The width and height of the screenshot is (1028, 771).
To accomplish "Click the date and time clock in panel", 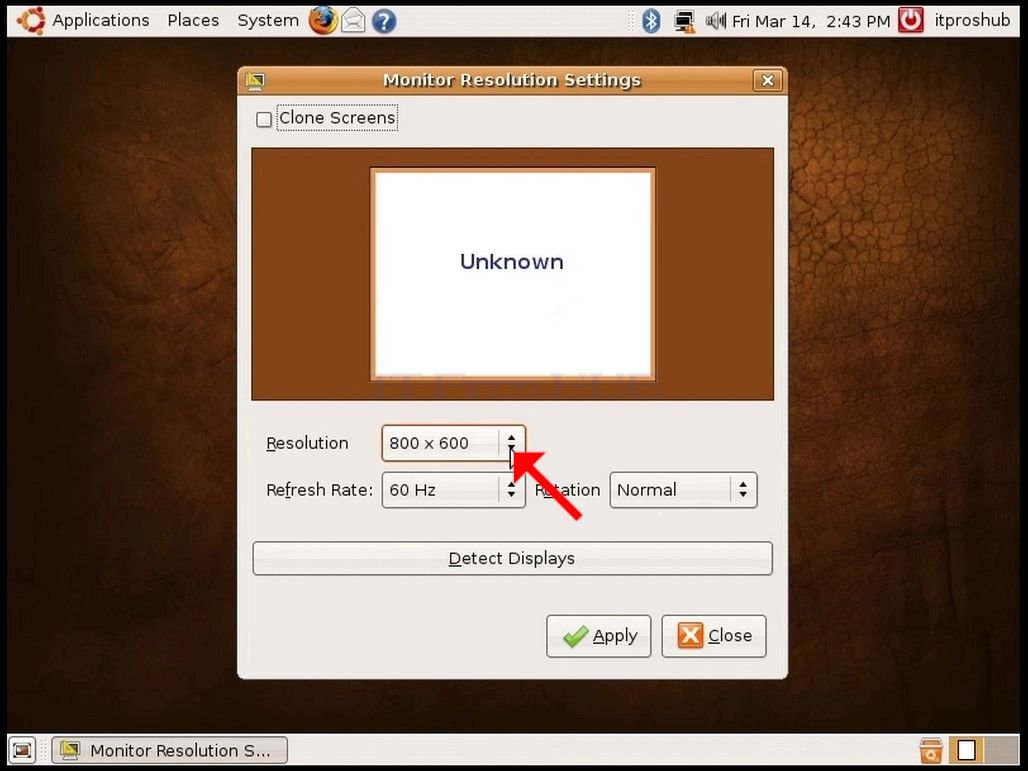I will click(811, 21).
